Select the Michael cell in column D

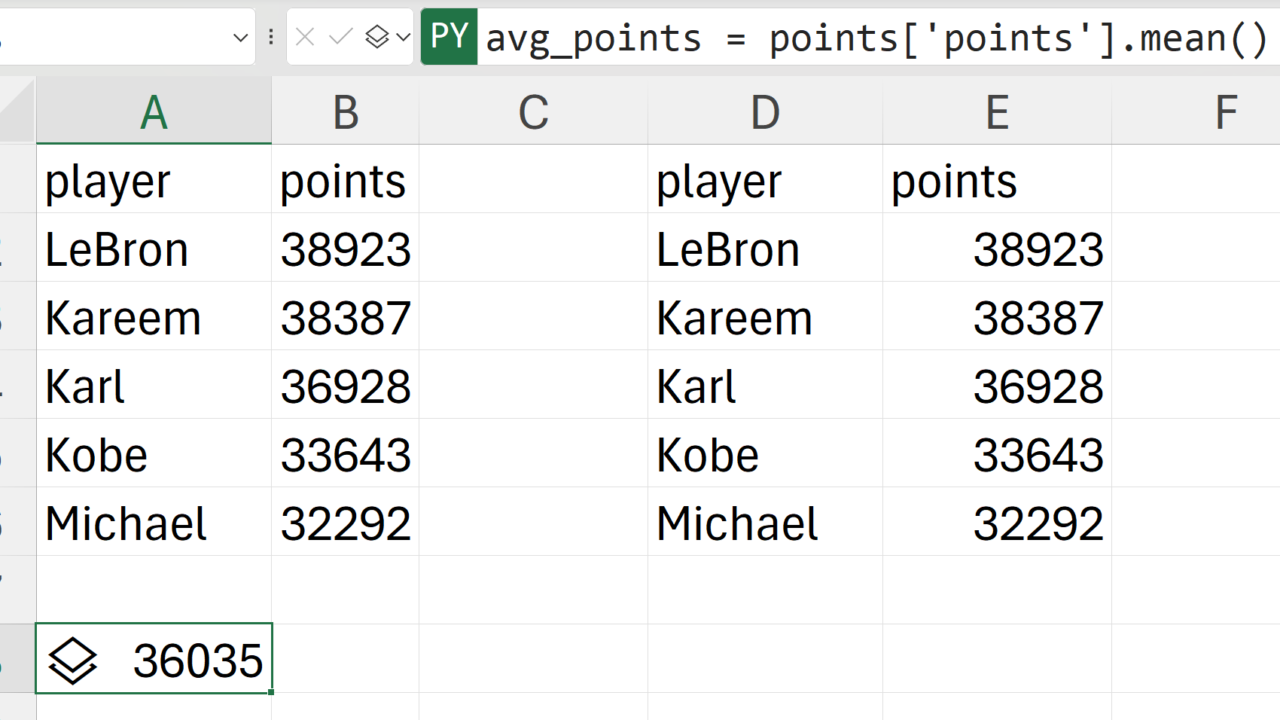coord(765,524)
